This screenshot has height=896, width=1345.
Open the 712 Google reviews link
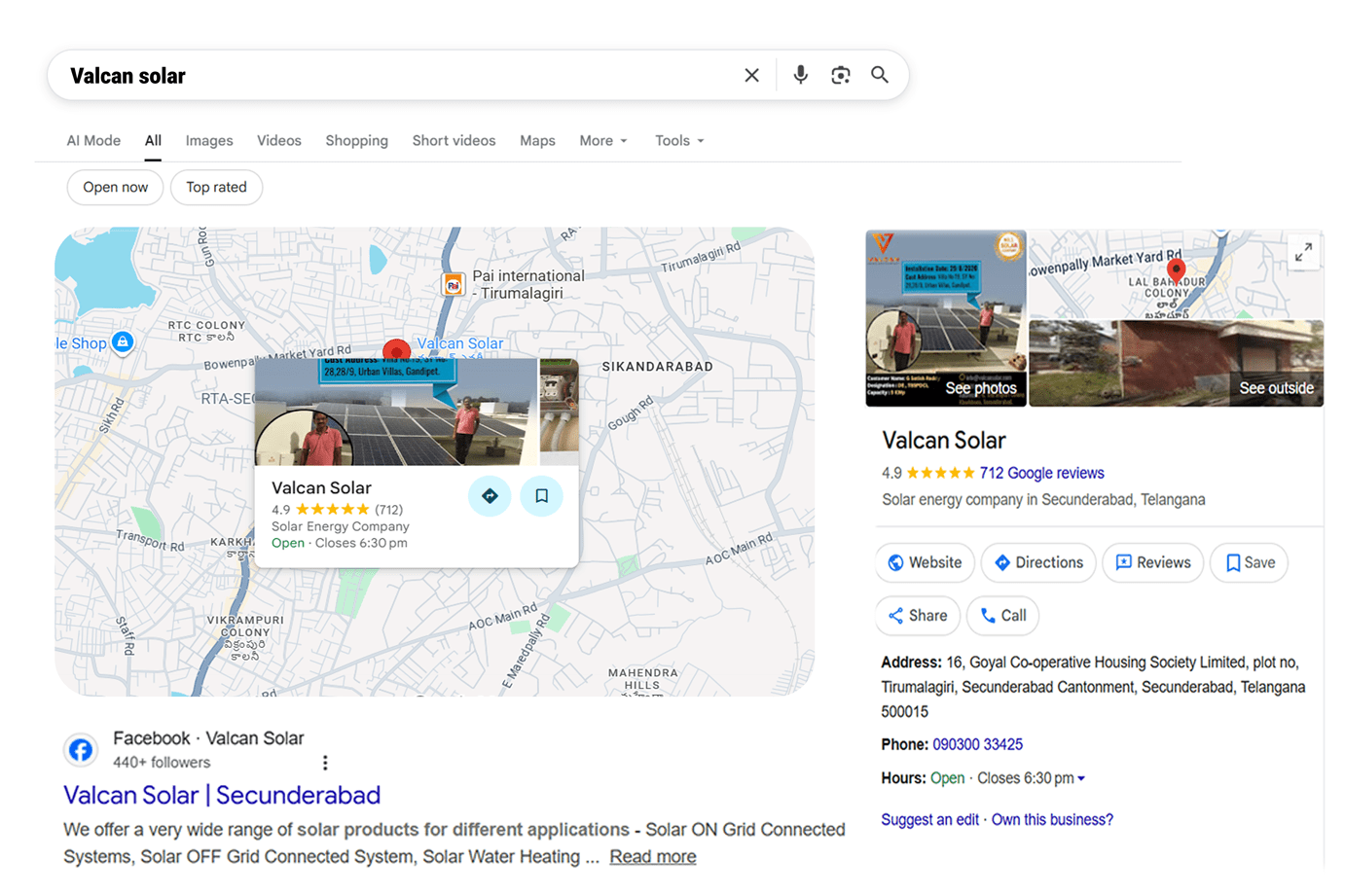click(x=1043, y=473)
